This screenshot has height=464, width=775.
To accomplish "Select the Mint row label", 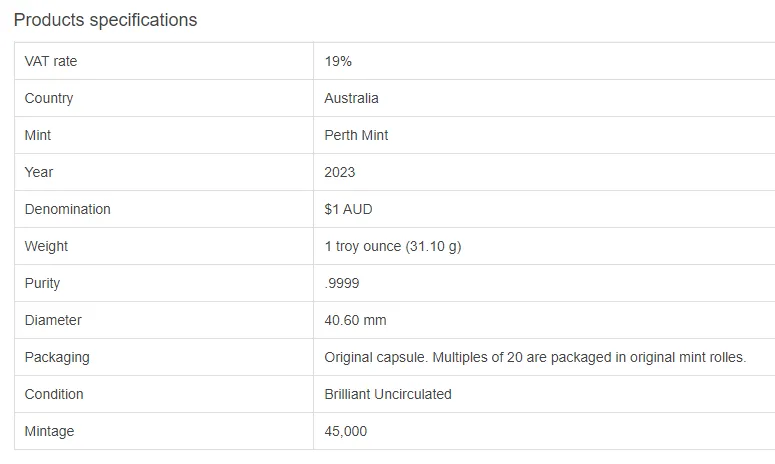I will click(38, 135).
